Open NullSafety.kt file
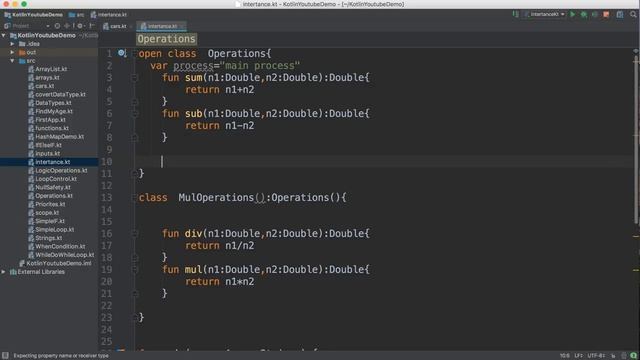Viewport: 640px width, 360px height. pyautogui.click(x=49, y=187)
